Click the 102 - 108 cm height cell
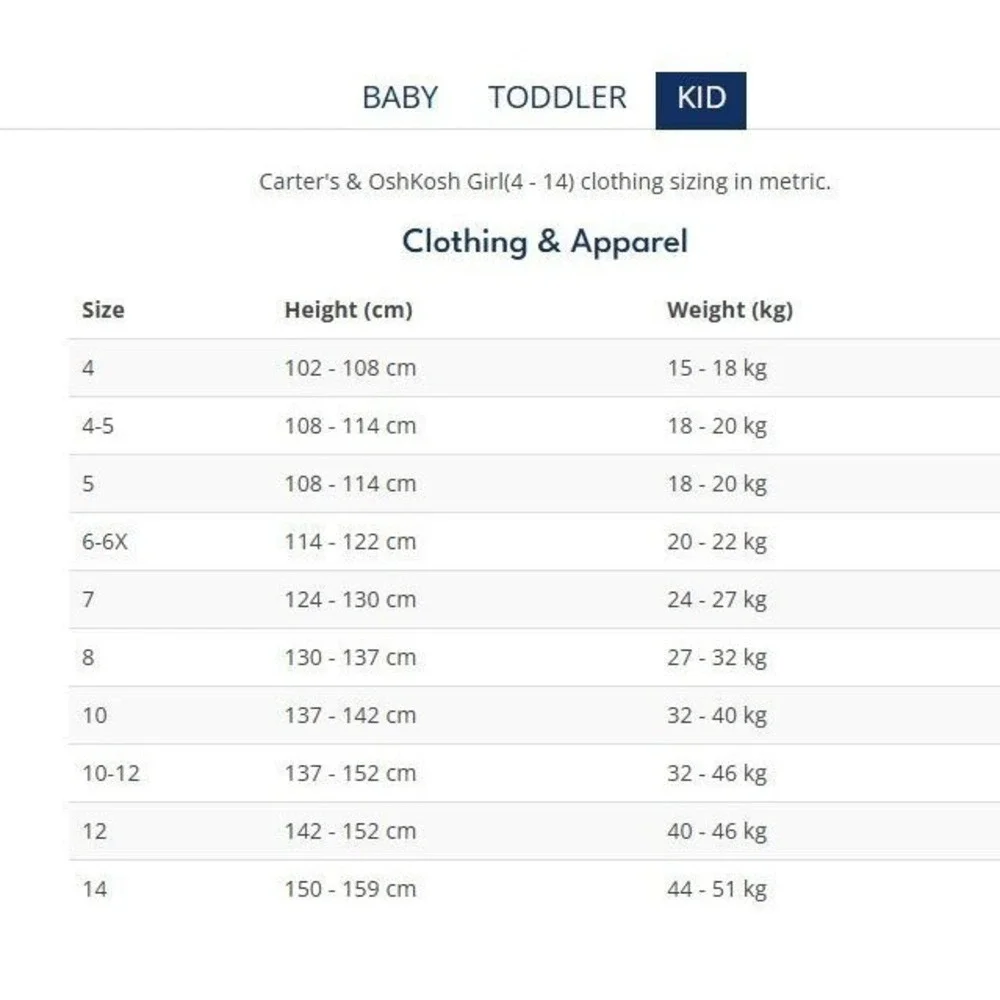1000x1000 pixels. [350, 368]
